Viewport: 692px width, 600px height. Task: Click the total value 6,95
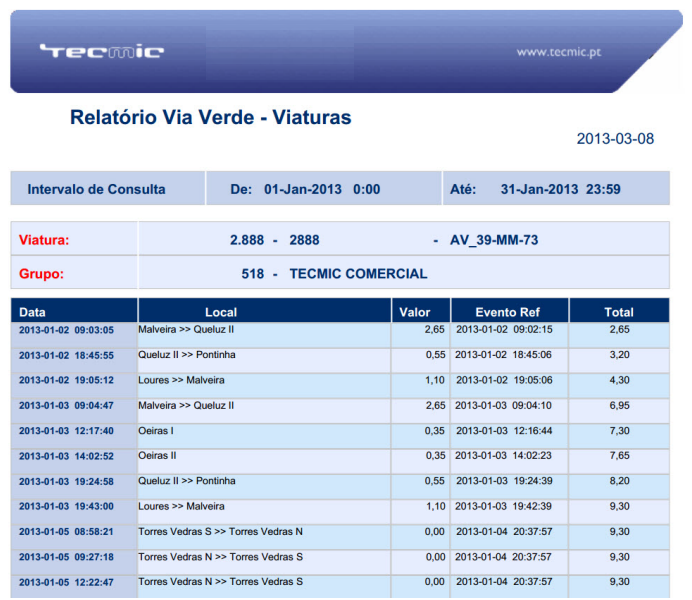pyautogui.click(x=620, y=405)
